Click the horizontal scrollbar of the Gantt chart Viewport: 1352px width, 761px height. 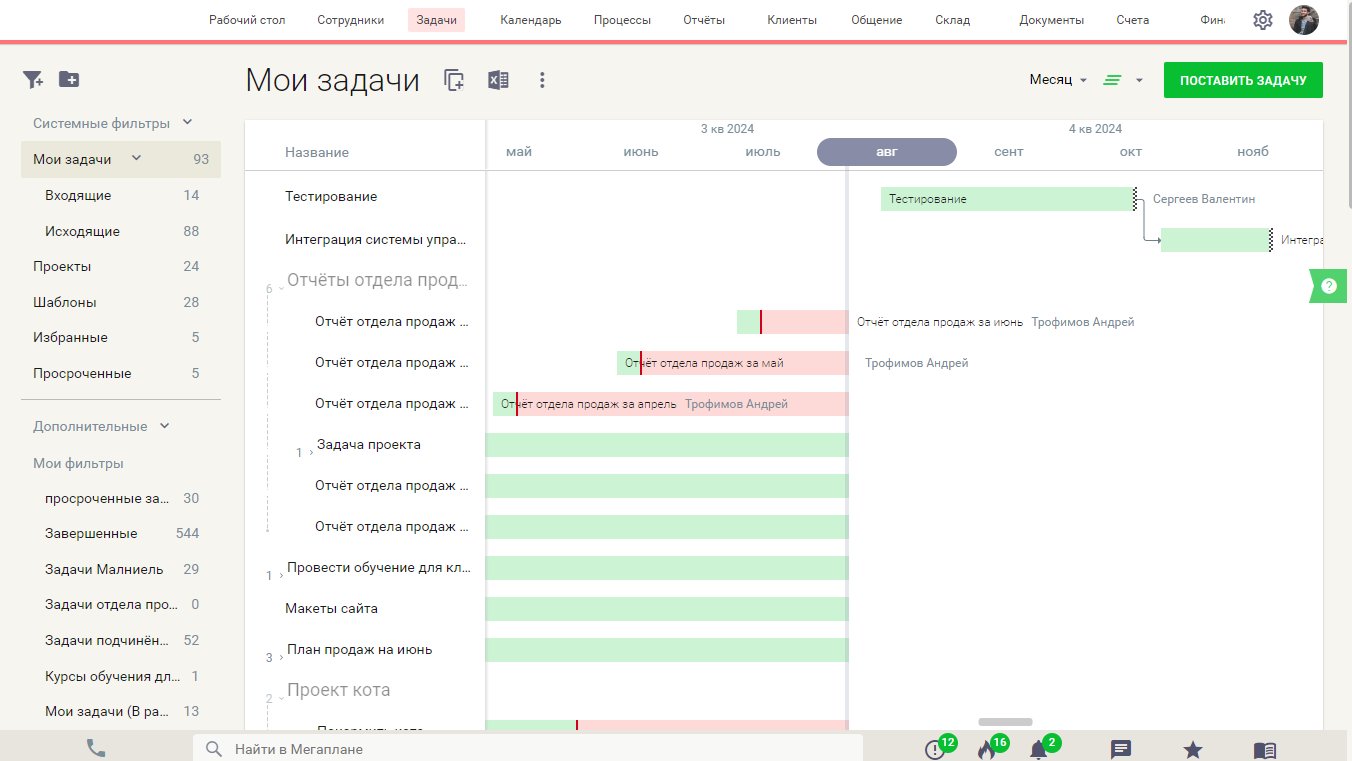click(x=1005, y=722)
